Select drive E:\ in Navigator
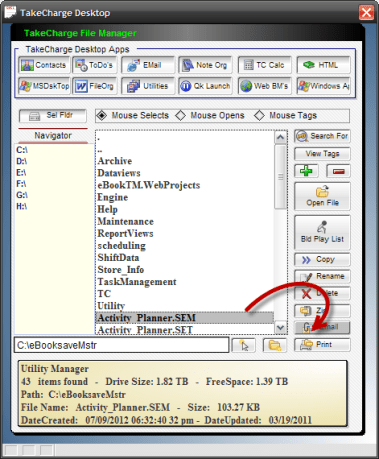 click(x=22, y=173)
